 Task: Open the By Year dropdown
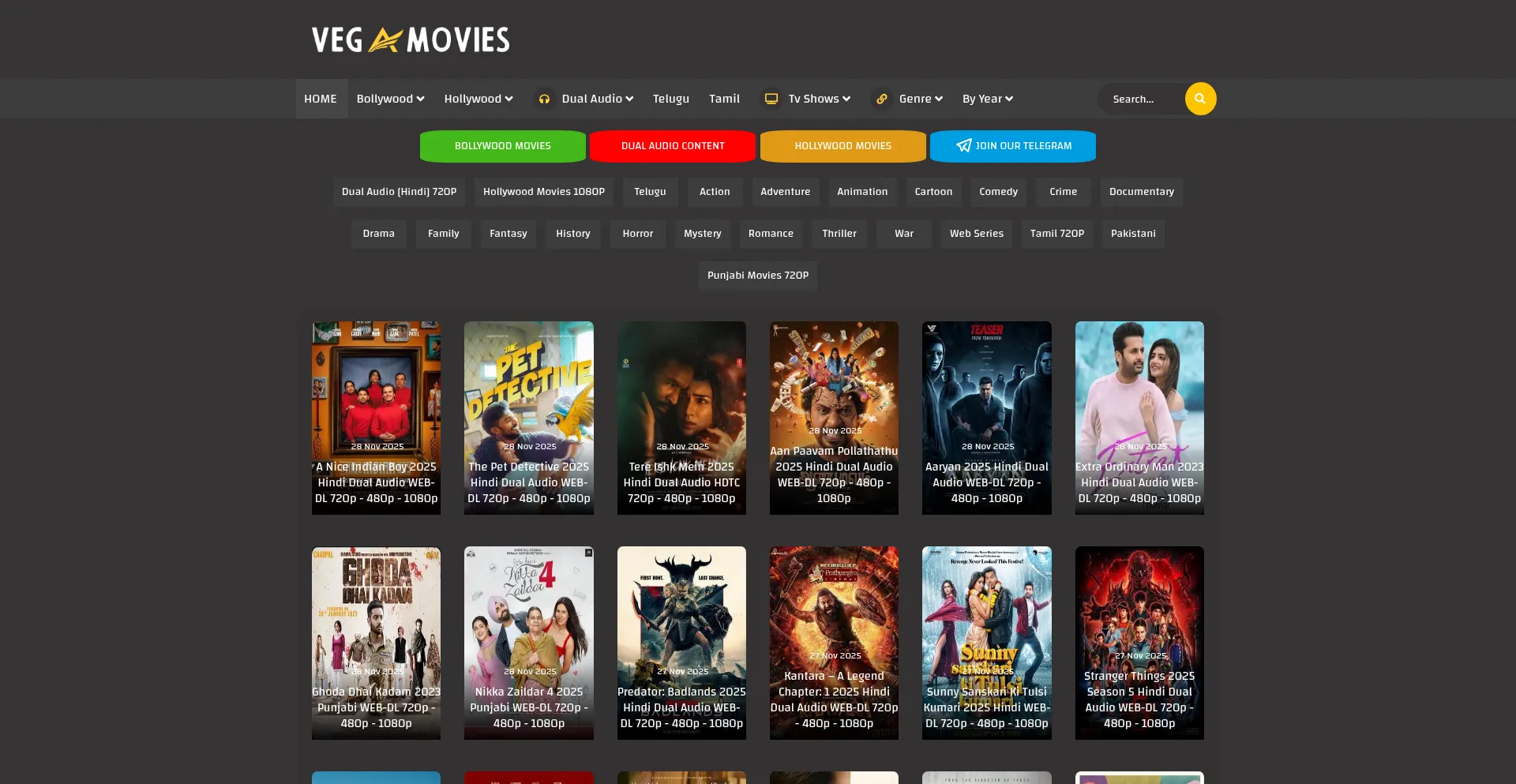[987, 99]
